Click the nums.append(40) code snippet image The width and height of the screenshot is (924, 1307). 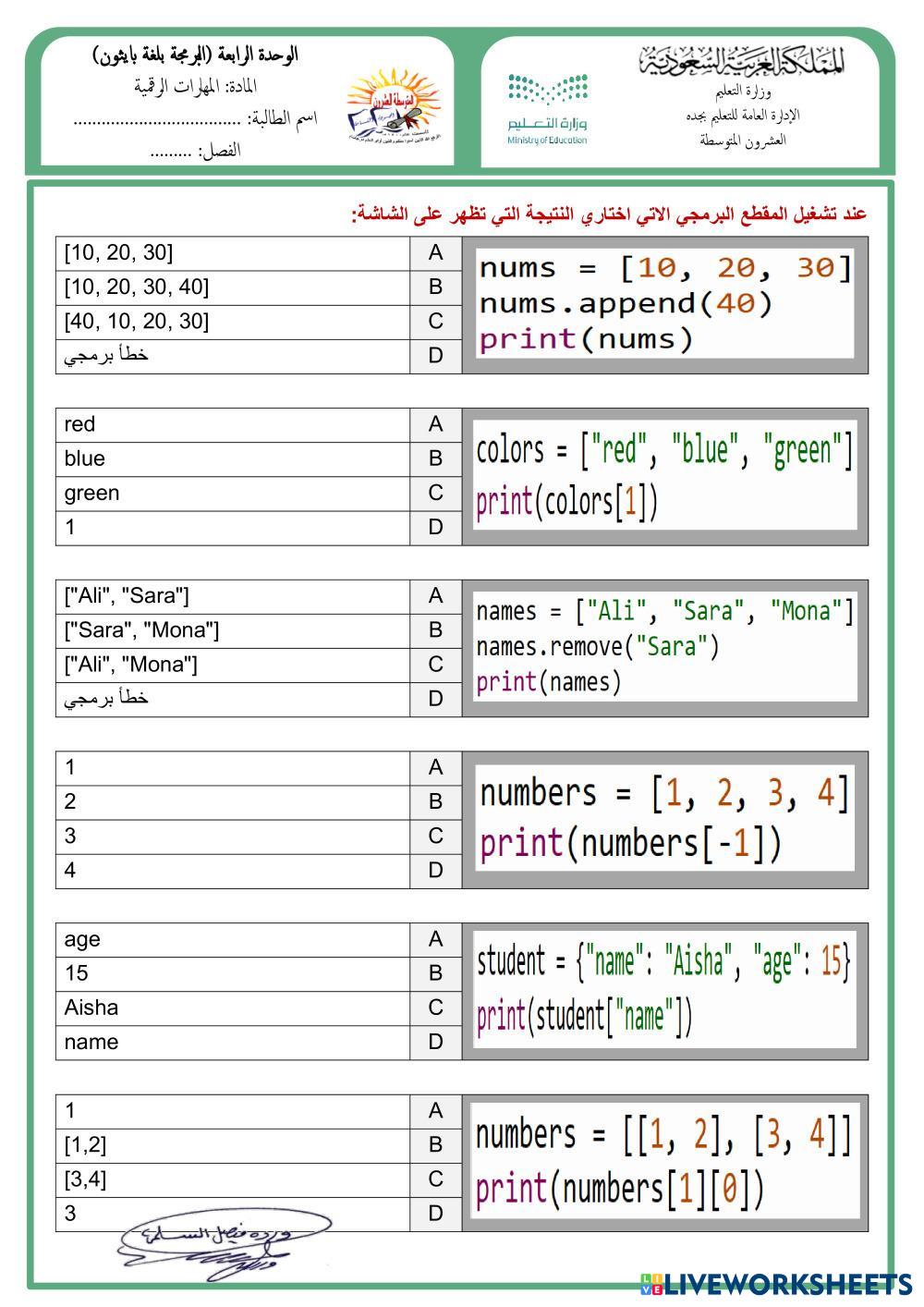[664, 304]
